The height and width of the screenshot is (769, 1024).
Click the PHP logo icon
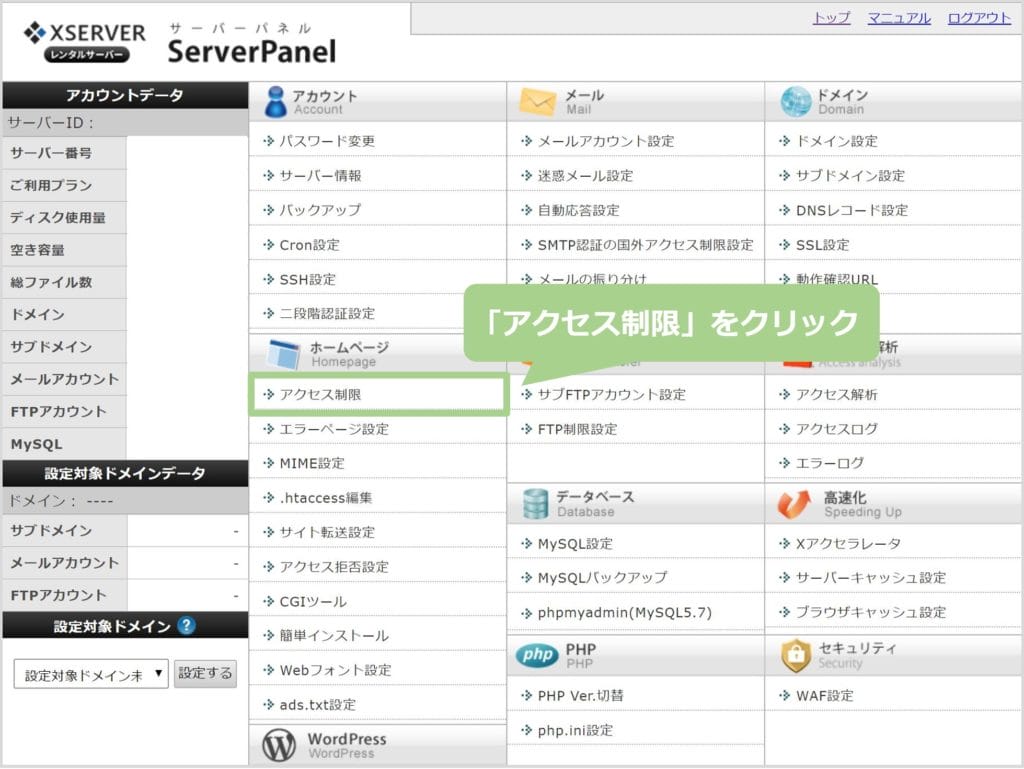click(537, 655)
